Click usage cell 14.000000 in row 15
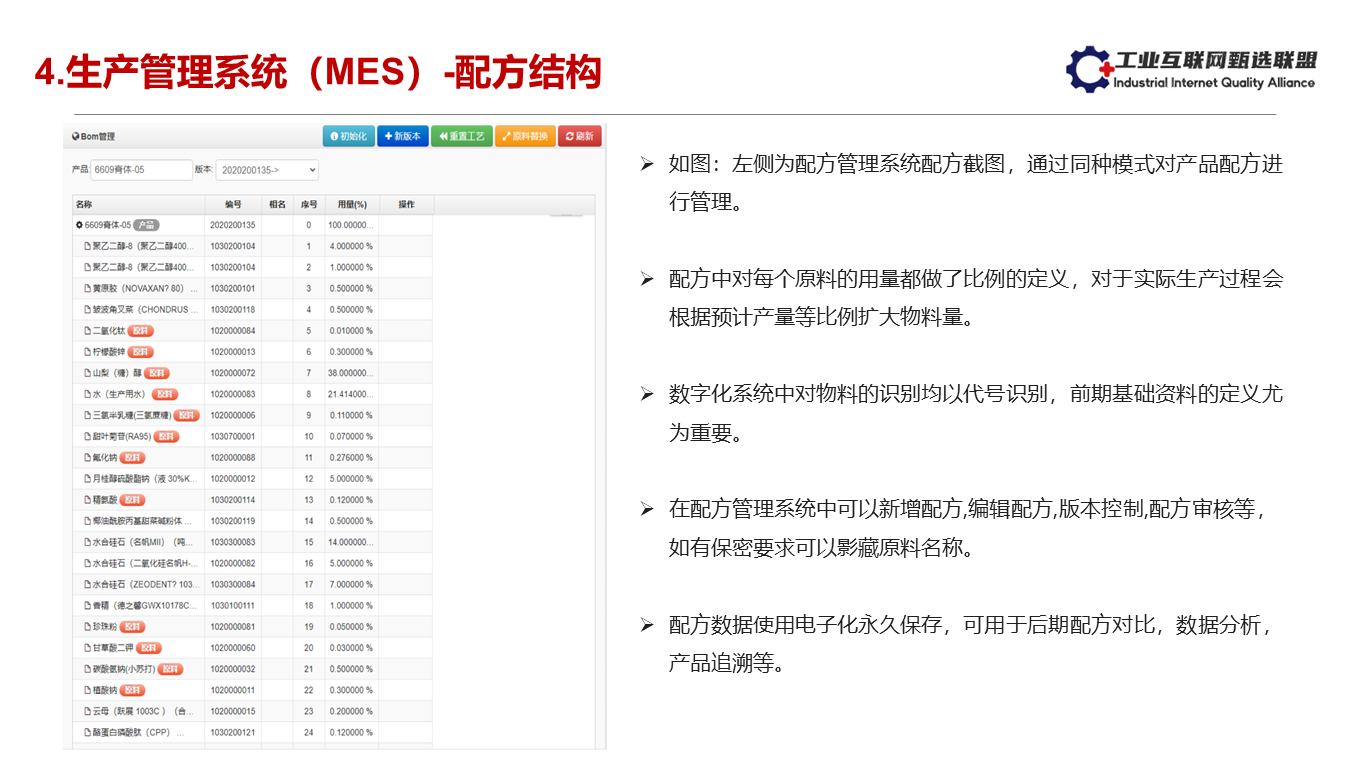Screen dimensions: 1350x759 pos(351,542)
